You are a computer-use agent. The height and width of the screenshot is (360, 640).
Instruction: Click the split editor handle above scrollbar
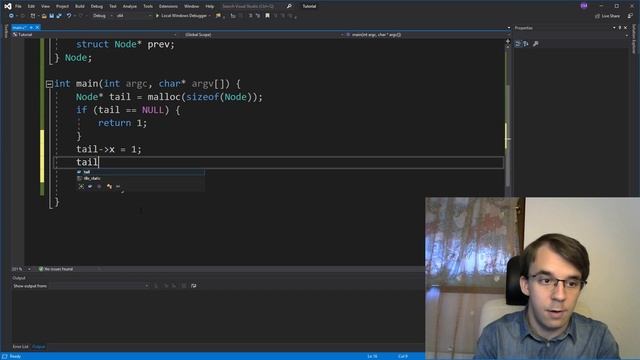[508, 40]
